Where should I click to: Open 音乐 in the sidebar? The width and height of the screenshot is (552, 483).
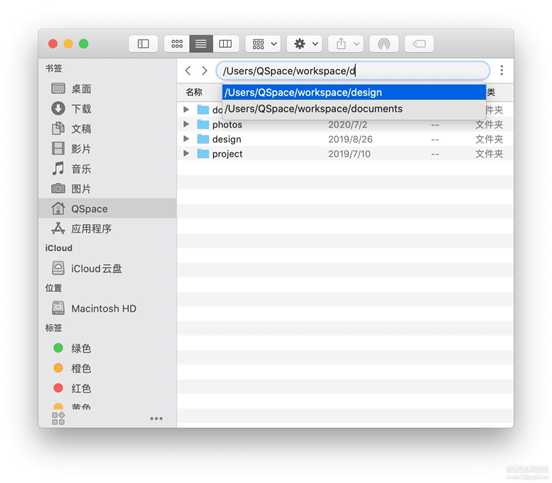coord(107,169)
